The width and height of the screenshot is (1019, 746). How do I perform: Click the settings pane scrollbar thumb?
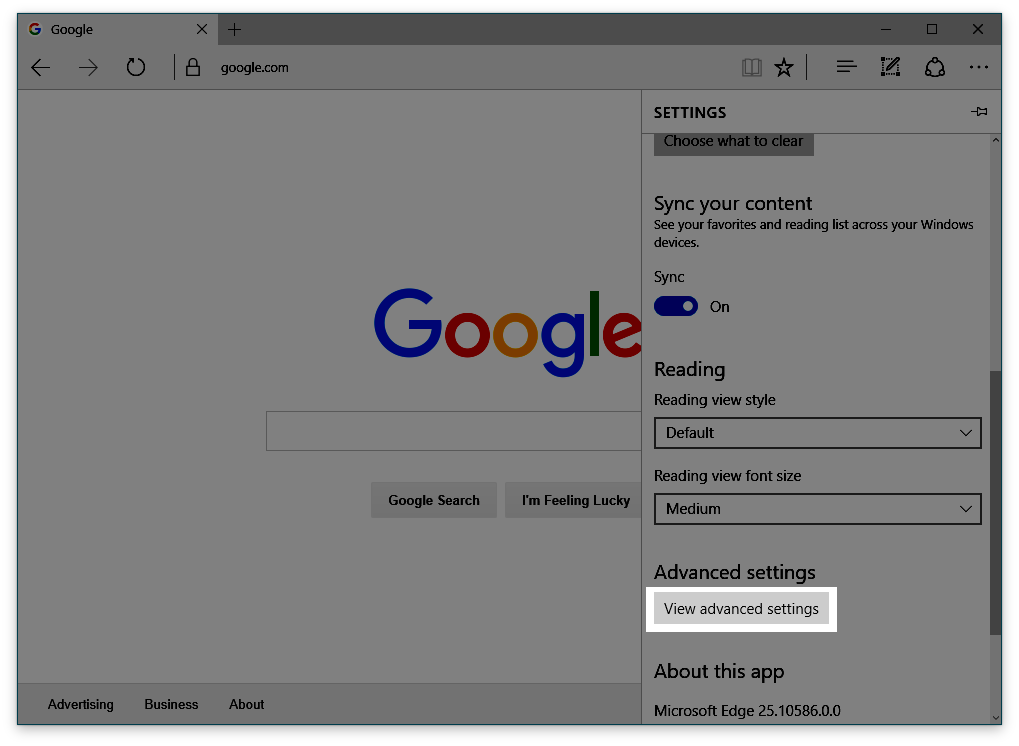[x=995, y=502]
